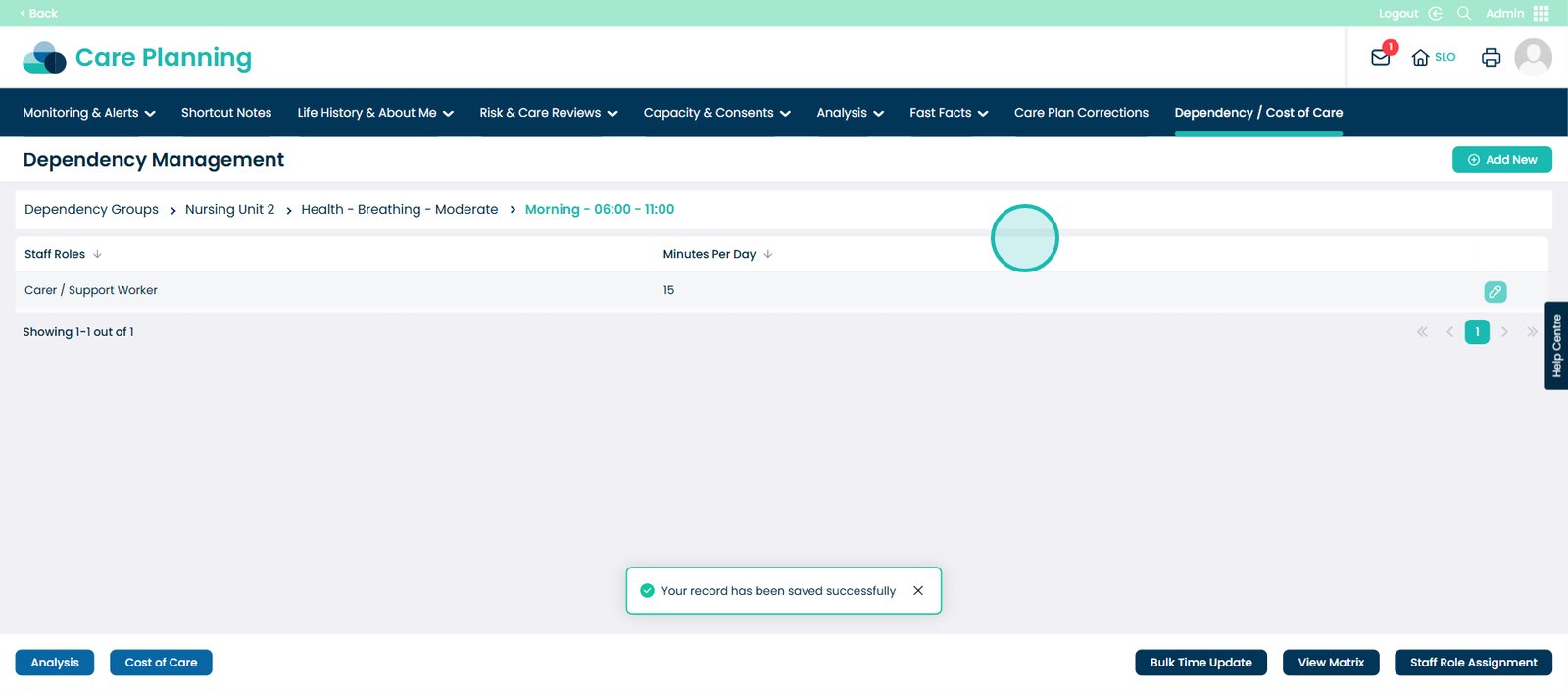The width and height of the screenshot is (1568, 691).
Task: Go to Care Plan Corrections tab
Action: (1081, 113)
